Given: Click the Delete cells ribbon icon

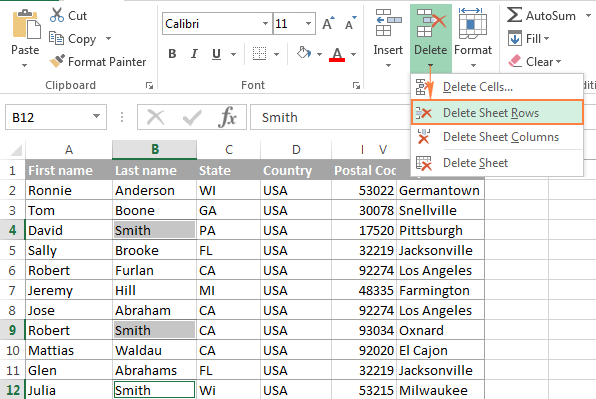Looking at the screenshot, I should click(x=431, y=23).
